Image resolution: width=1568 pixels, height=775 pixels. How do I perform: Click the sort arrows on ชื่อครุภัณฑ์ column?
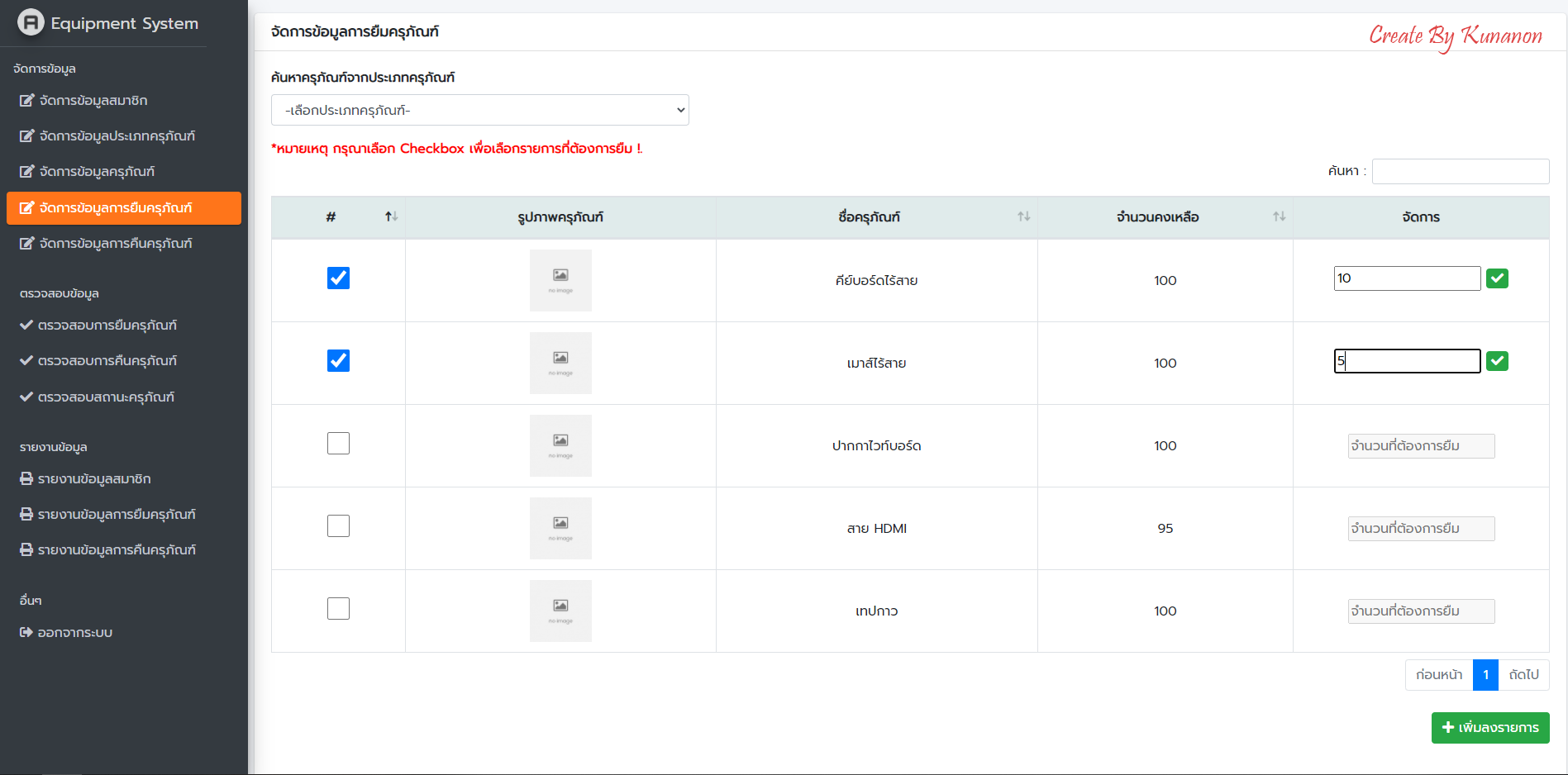point(1023,216)
